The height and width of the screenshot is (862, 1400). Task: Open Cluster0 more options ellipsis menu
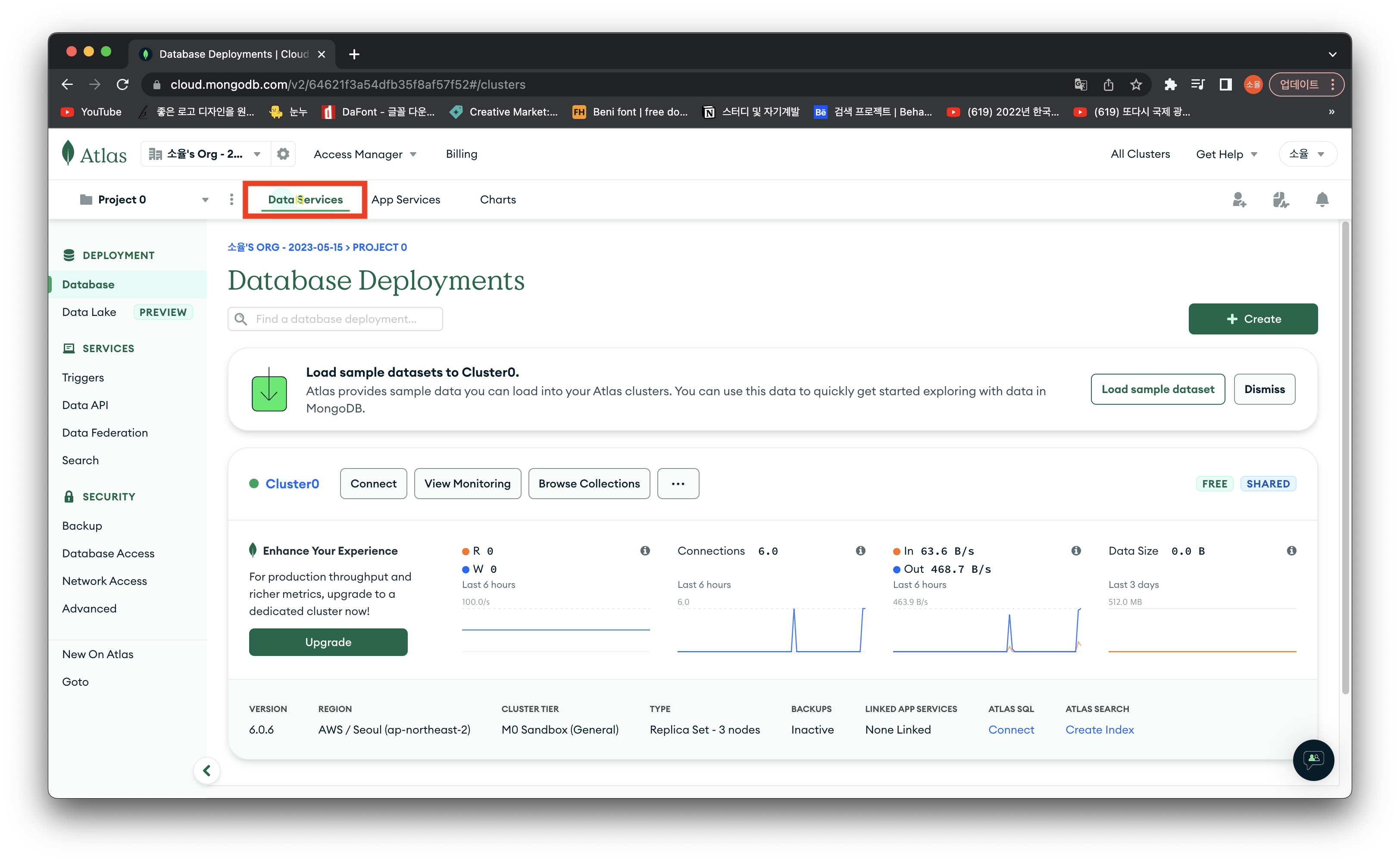click(678, 484)
